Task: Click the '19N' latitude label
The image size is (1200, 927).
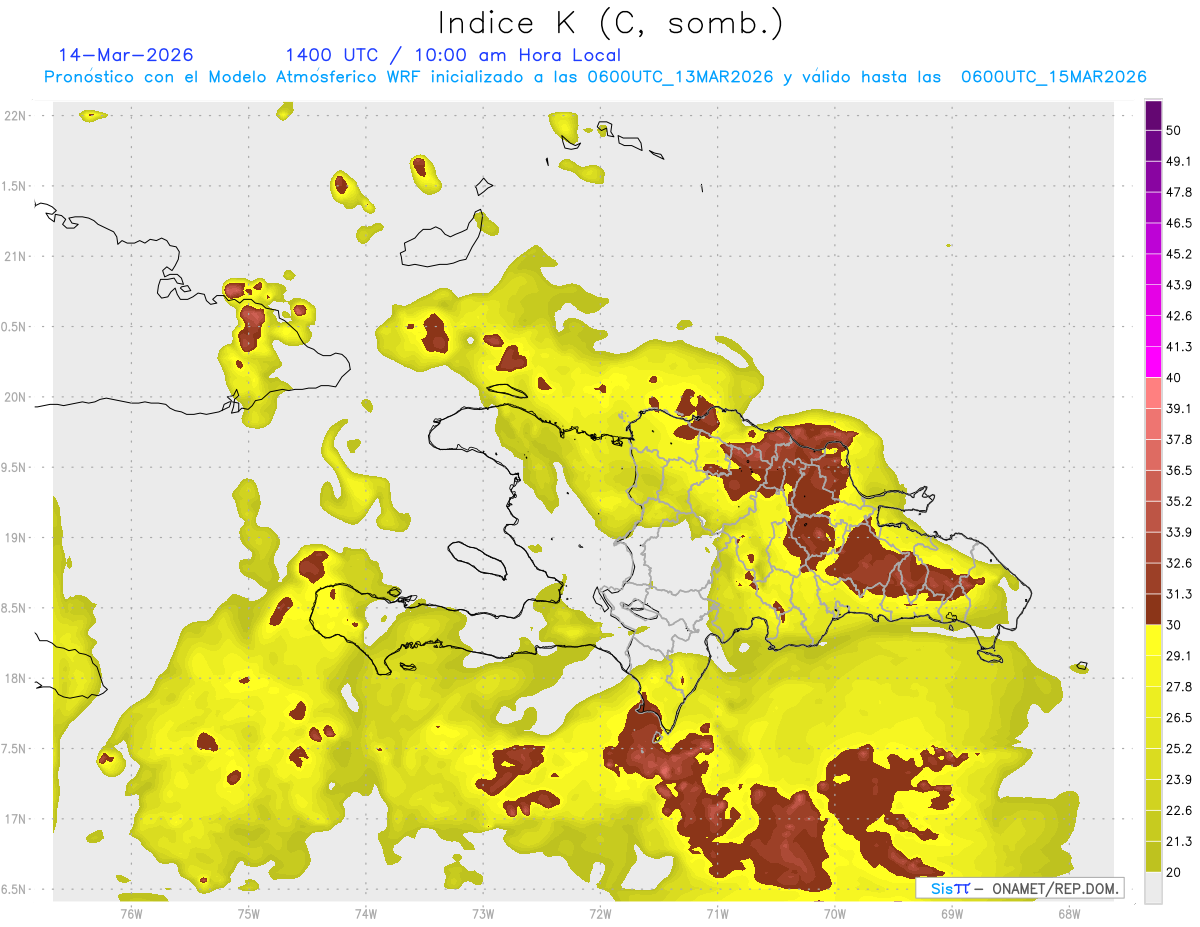Action: coord(15,537)
